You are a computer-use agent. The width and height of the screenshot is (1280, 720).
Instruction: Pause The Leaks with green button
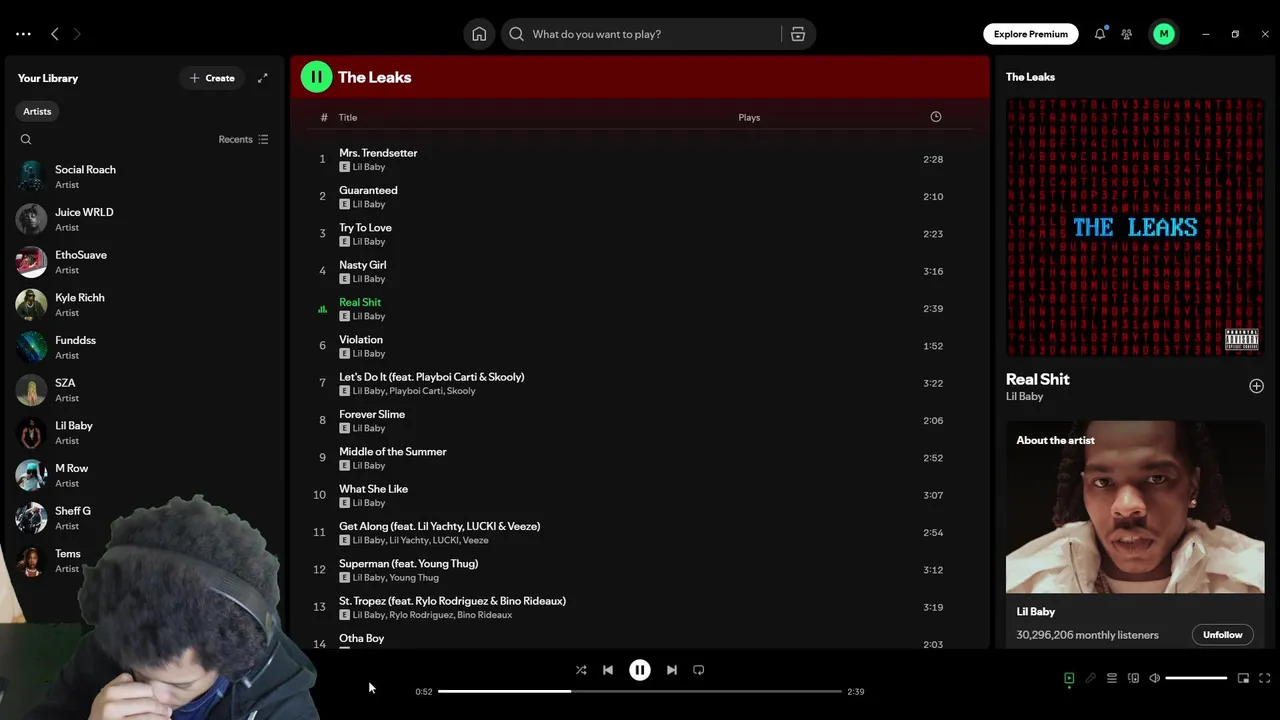(316, 77)
